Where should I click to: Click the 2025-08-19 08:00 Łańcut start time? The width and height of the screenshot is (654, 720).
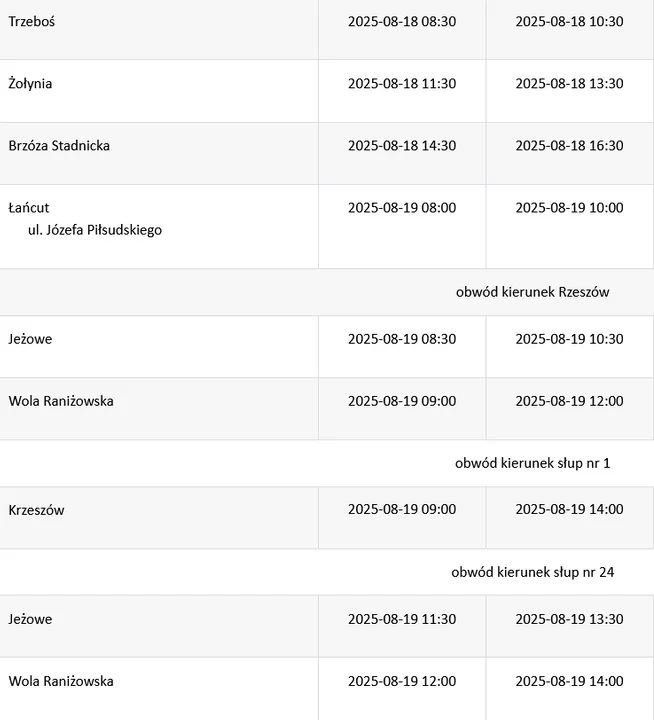402,208
